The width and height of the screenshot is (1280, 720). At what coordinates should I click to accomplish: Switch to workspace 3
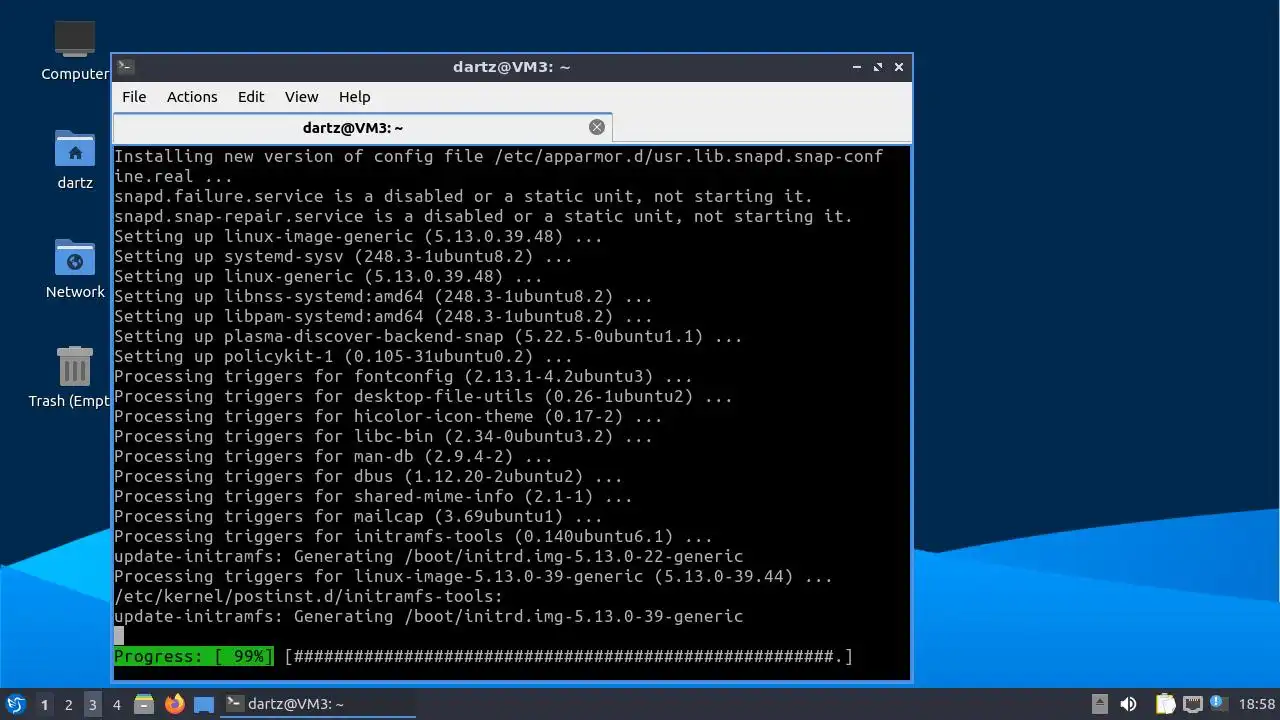coord(92,704)
